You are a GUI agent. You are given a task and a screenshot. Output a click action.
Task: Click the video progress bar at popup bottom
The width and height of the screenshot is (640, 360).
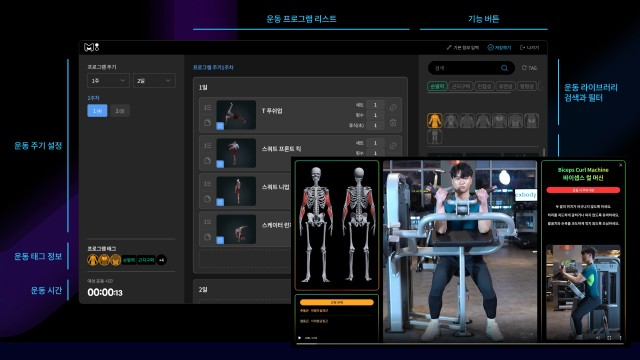coord(459,344)
